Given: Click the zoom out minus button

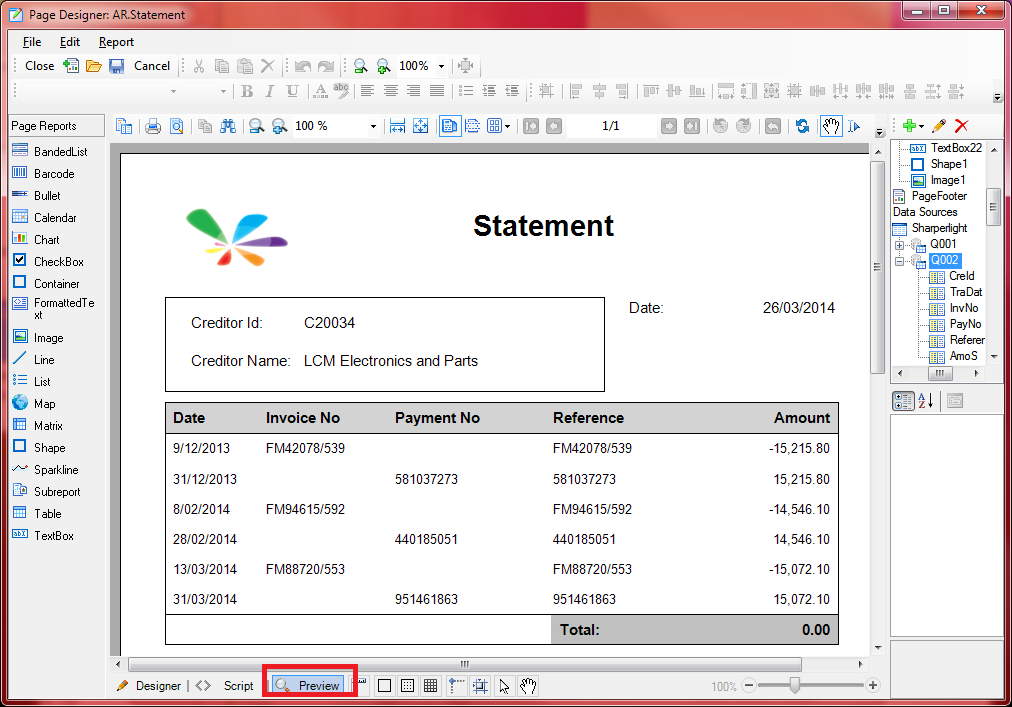Looking at the screenshot, I should coord(749,686).
